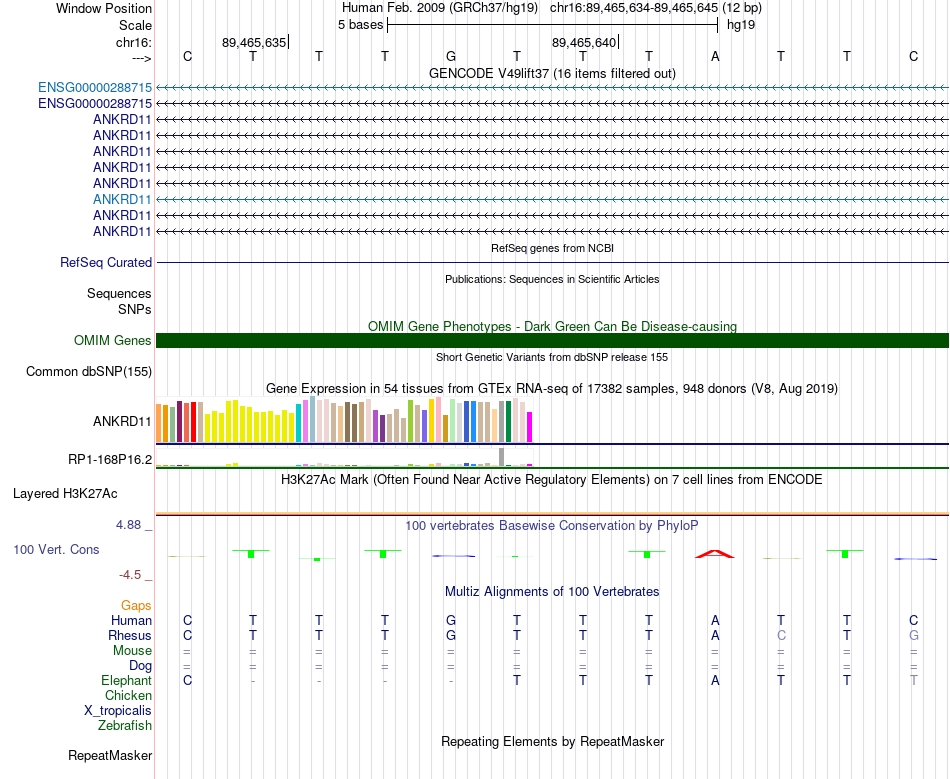Click the 'RefSeq genes from NCBI' title

tap(552, 248)
